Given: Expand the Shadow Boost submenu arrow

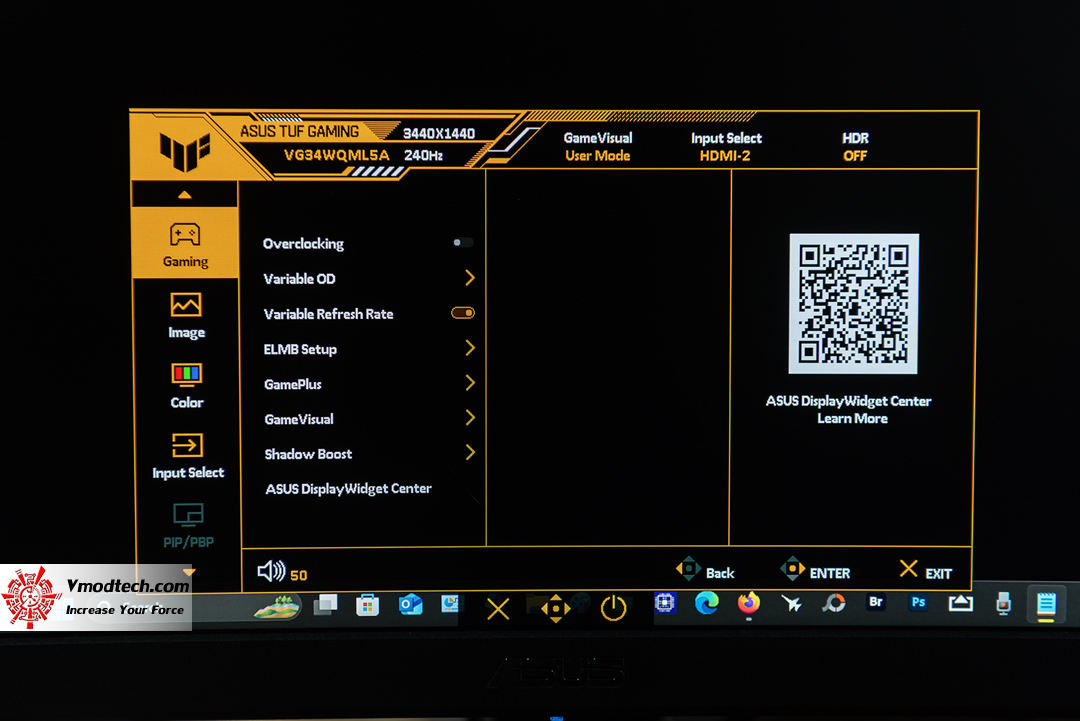Looking at the screenshot, I should tap(470, 452).
